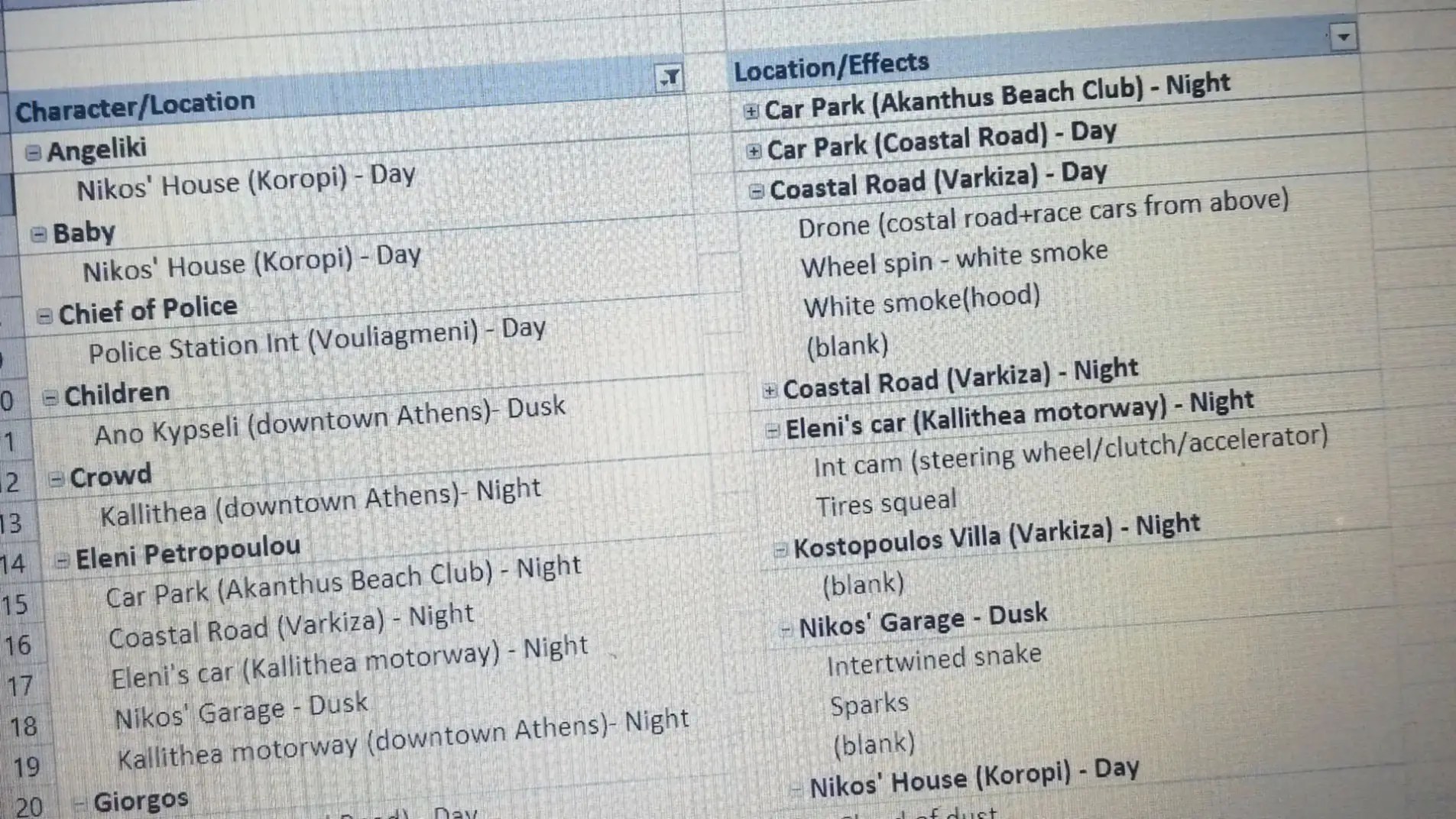Collapse the Eleni Petropoulou group
This screenshot has width=1456, height=819.
click(62, 561)
